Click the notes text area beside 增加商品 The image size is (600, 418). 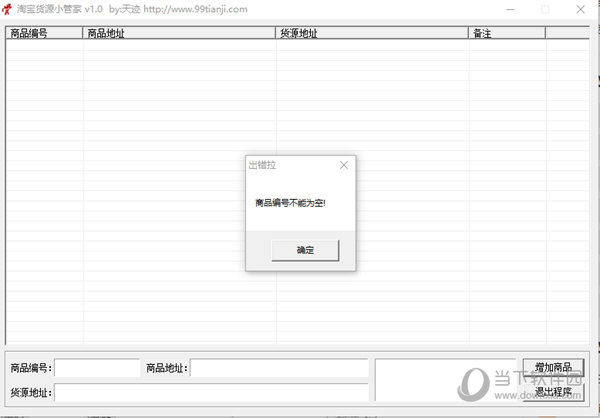pos(445,380)
